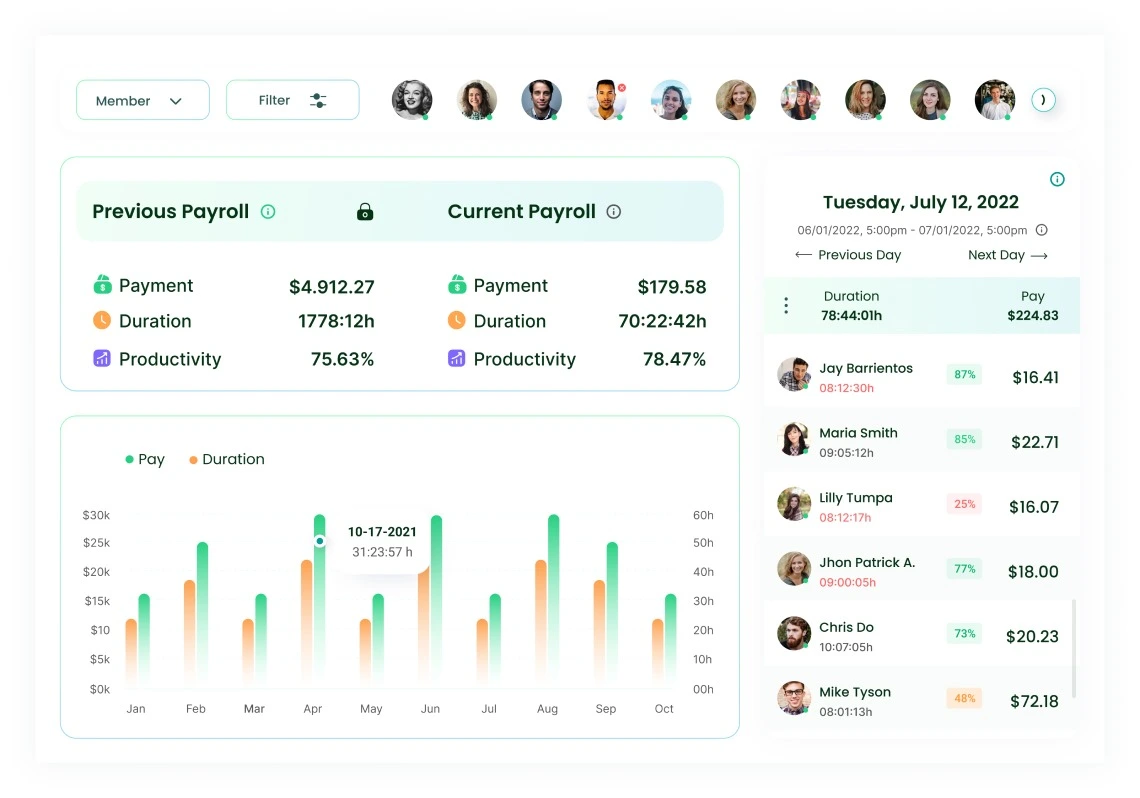
Task: Click the info icon above Tuesday date
Action: click(1057, 179)
